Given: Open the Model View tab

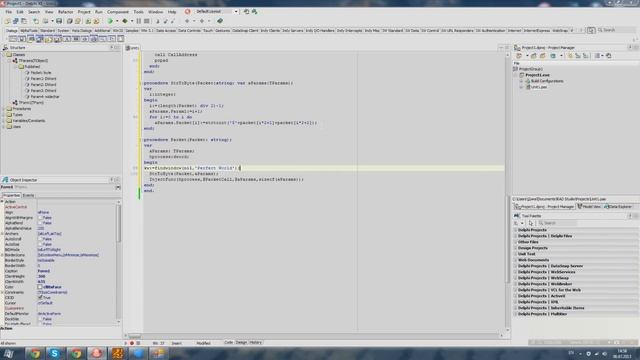Looking at the screenshot, I should click(589, 207).
